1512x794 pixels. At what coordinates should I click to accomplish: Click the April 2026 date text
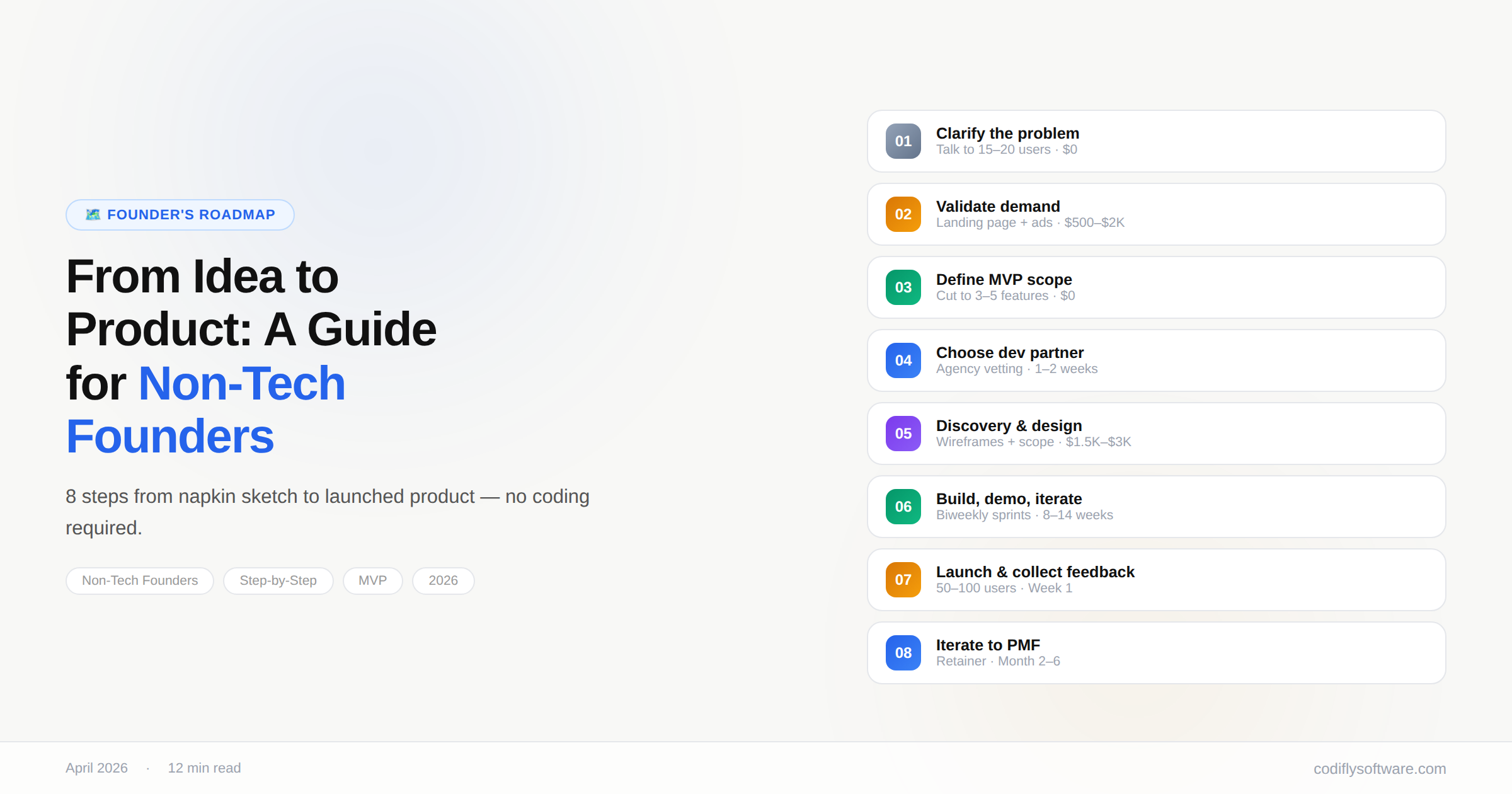[x=96, y=768]
